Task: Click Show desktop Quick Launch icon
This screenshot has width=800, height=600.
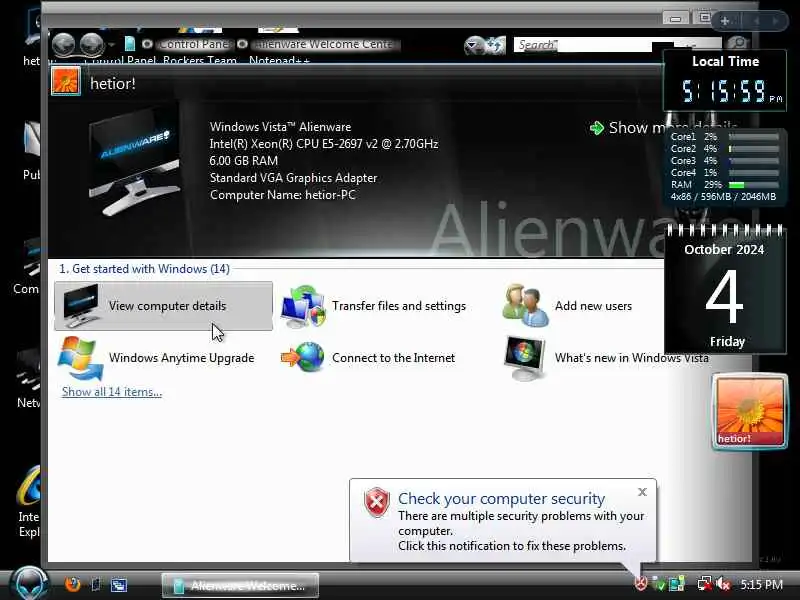Action: [95, 584]
